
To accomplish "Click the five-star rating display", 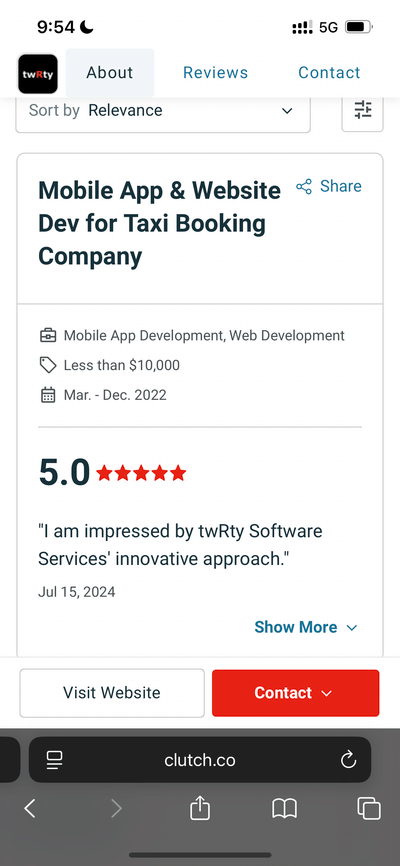I will tap(141, 473).
